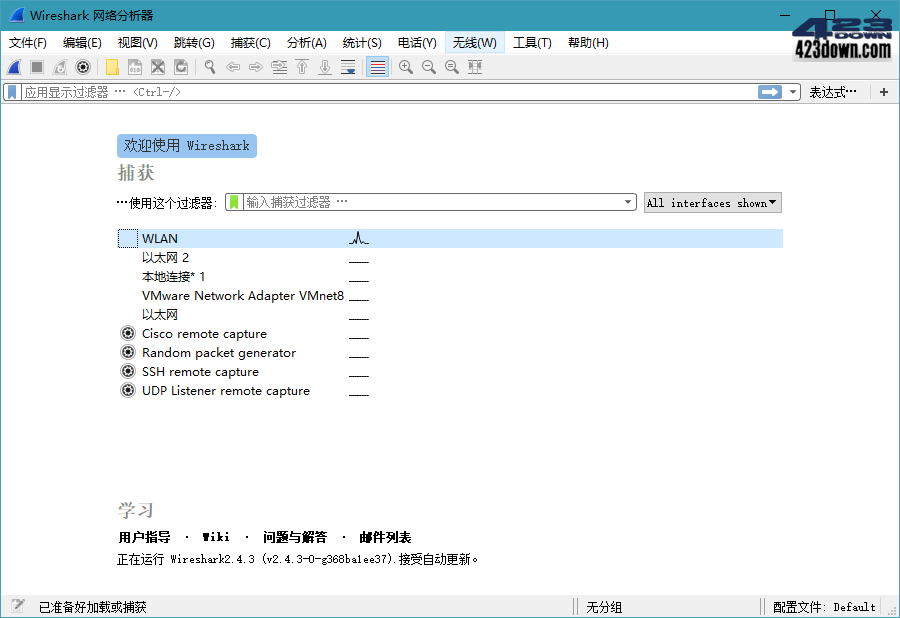Open the 问题与解答 link
Viewport: 900px width, 618px height.
[x=295, y=537]
